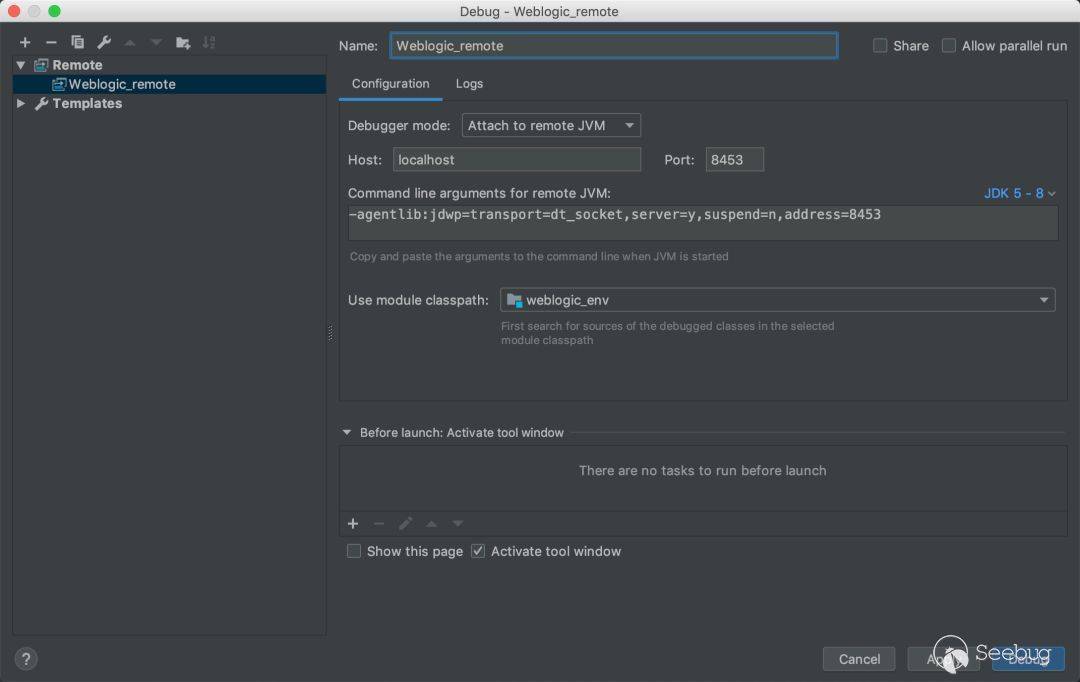The image size is (1080, 682).
Task: Edit before launch task with pencil icon
Action: pos(405,524)
